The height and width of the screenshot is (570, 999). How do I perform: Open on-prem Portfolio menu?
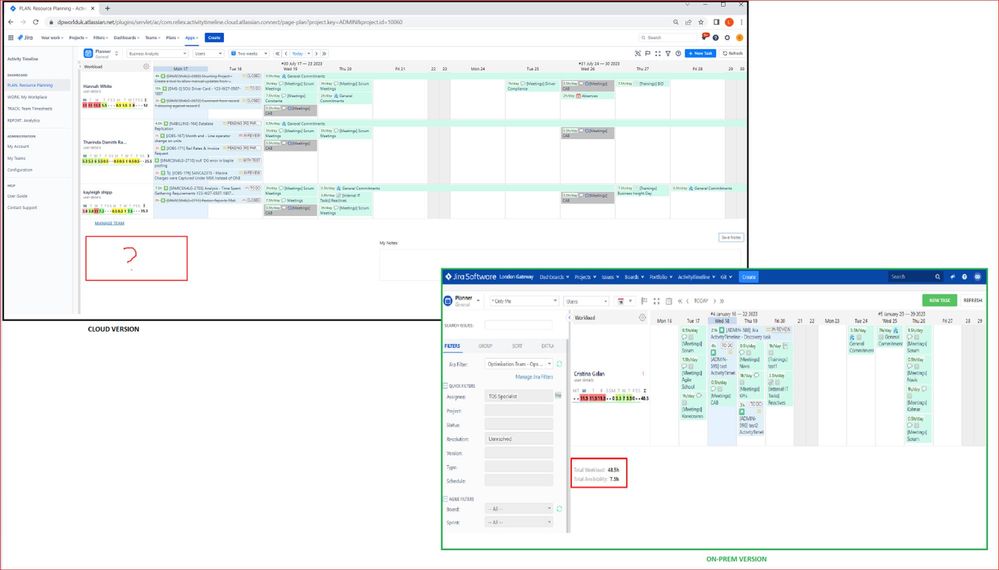pos(661,276)
